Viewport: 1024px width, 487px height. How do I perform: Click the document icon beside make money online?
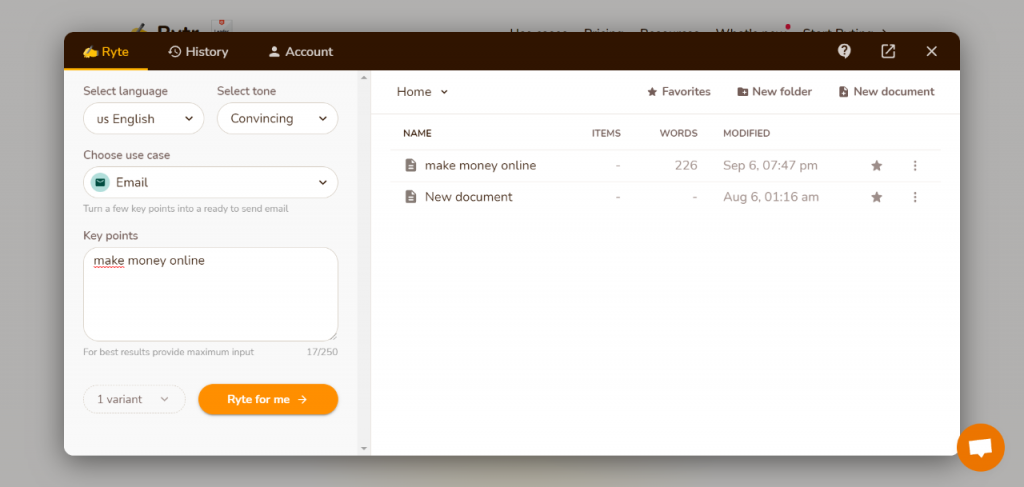[x=410, y=166]
